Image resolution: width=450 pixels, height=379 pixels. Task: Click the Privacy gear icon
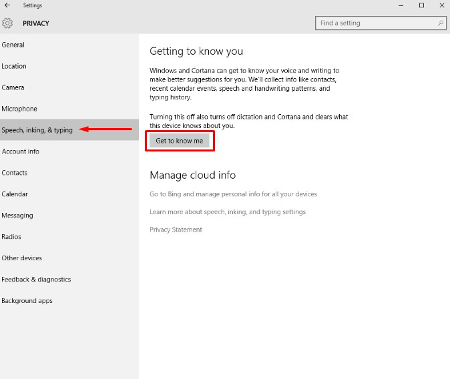pos(7,23)
